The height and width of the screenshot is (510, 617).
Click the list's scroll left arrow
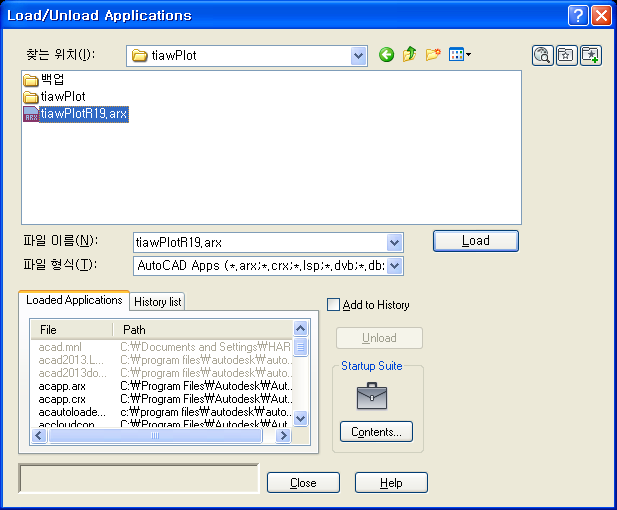tap(39, 436)
